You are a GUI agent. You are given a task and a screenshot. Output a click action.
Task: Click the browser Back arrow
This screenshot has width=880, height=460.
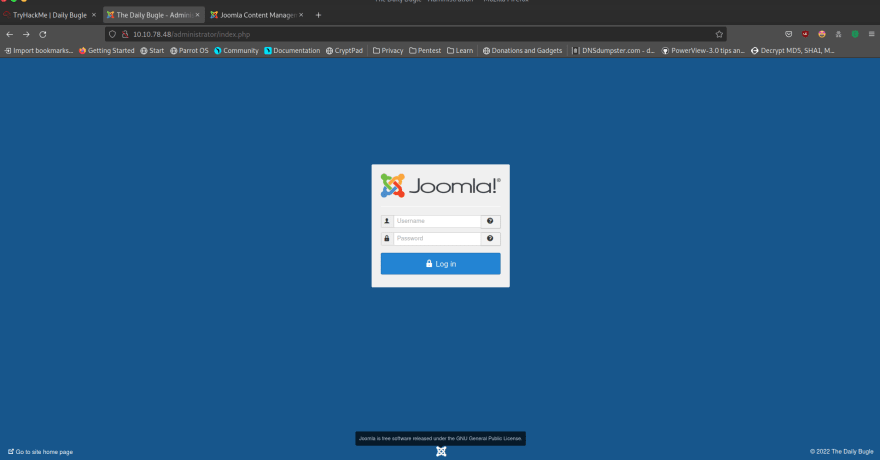(x=10, y=34)
